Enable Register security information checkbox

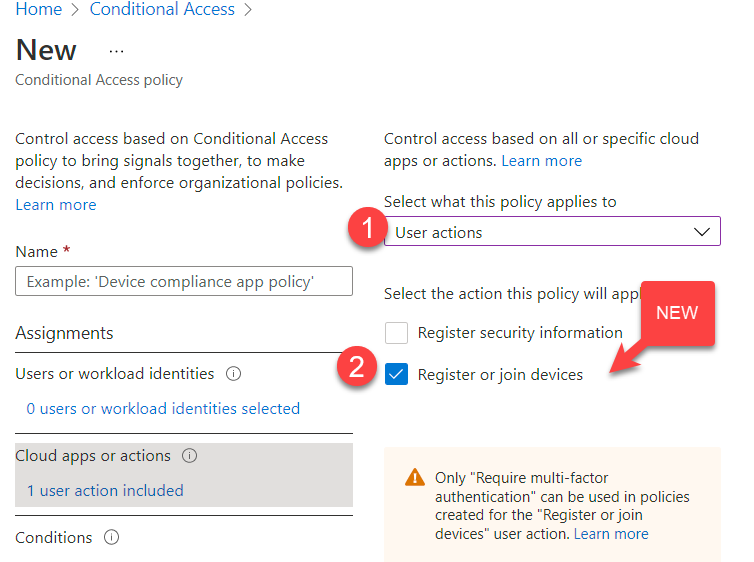click(x=397, y=333)
